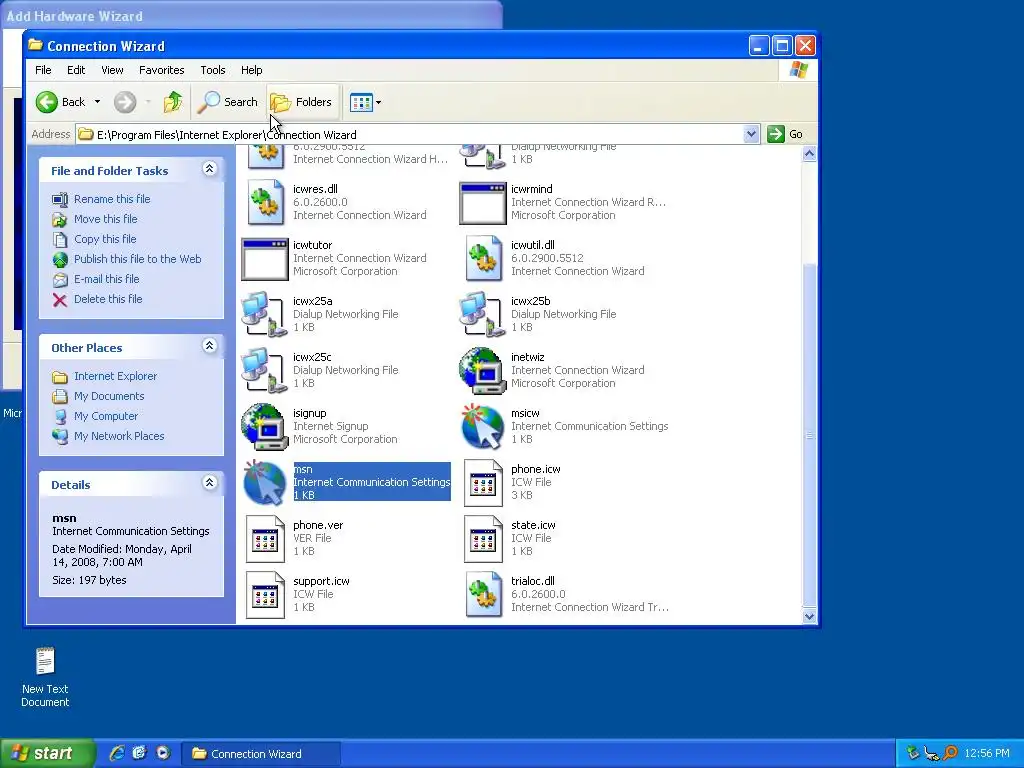The image size is (1024, 768).
Task: Click the Show Desktop Quick Launch icon
Action: pos(139,753)
